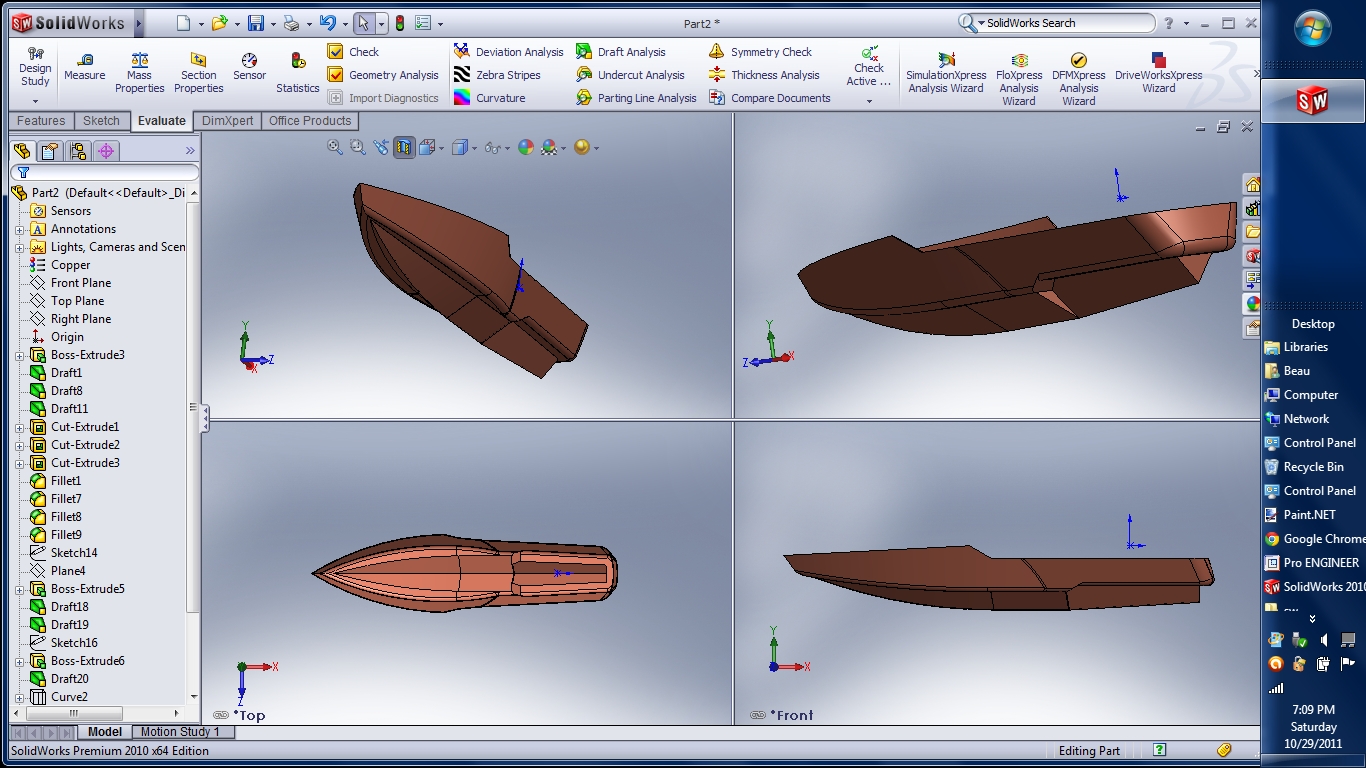Screen dimensions: 1366x768
Task: Select the Copper material item
Action: point(70,265)
